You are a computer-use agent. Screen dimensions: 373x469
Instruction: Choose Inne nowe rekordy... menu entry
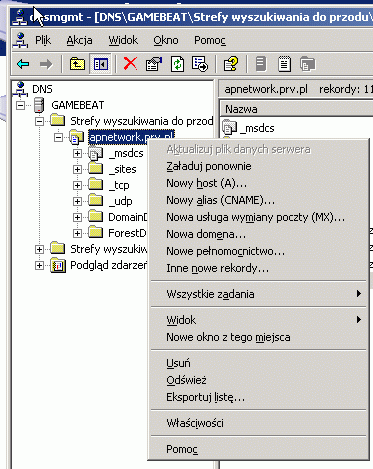pos(258,268)
